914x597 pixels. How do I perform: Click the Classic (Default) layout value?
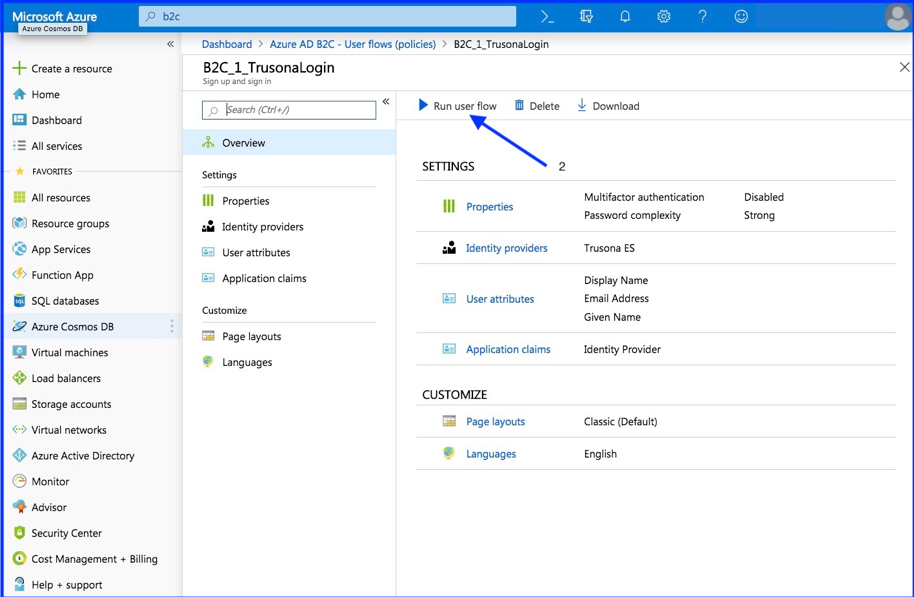point(620,422)
